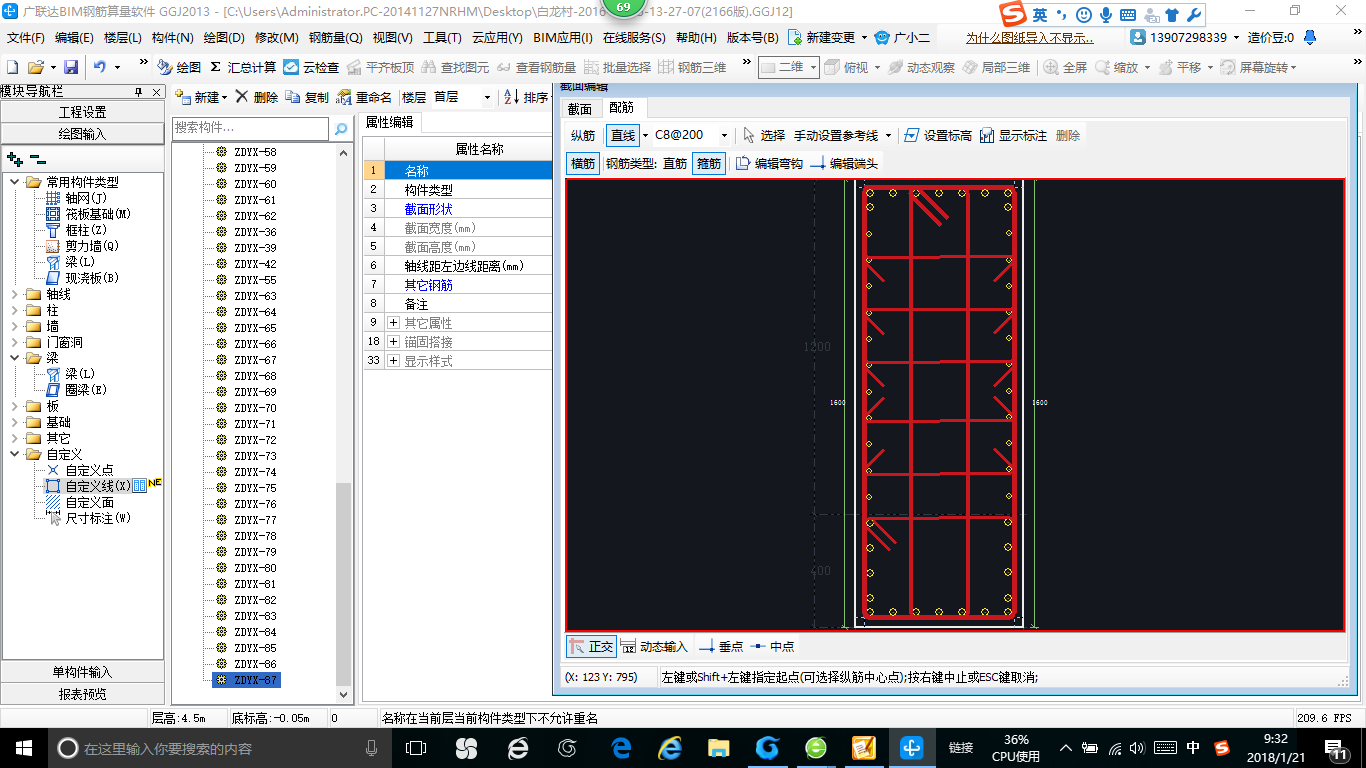Click 平齐板顶 toolbar item
This screenshot has width=1366, height=768.
[380, 67]
